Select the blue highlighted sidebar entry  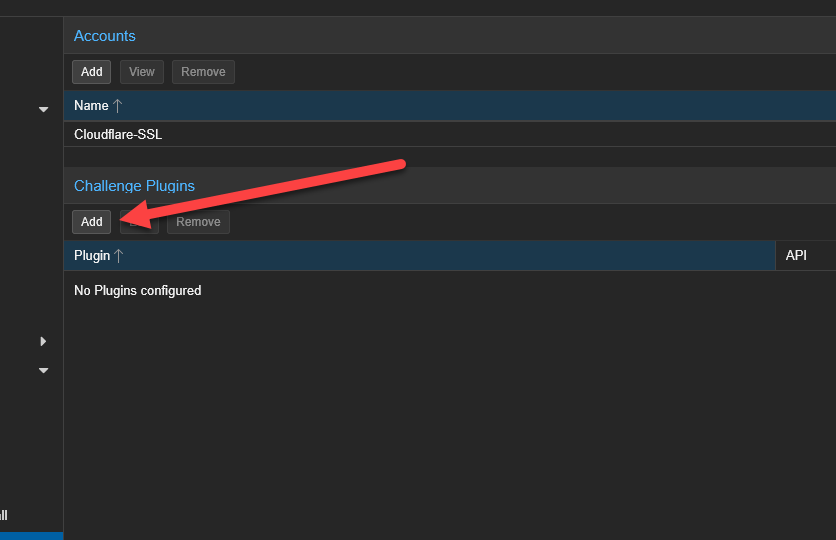pos(31,536)
